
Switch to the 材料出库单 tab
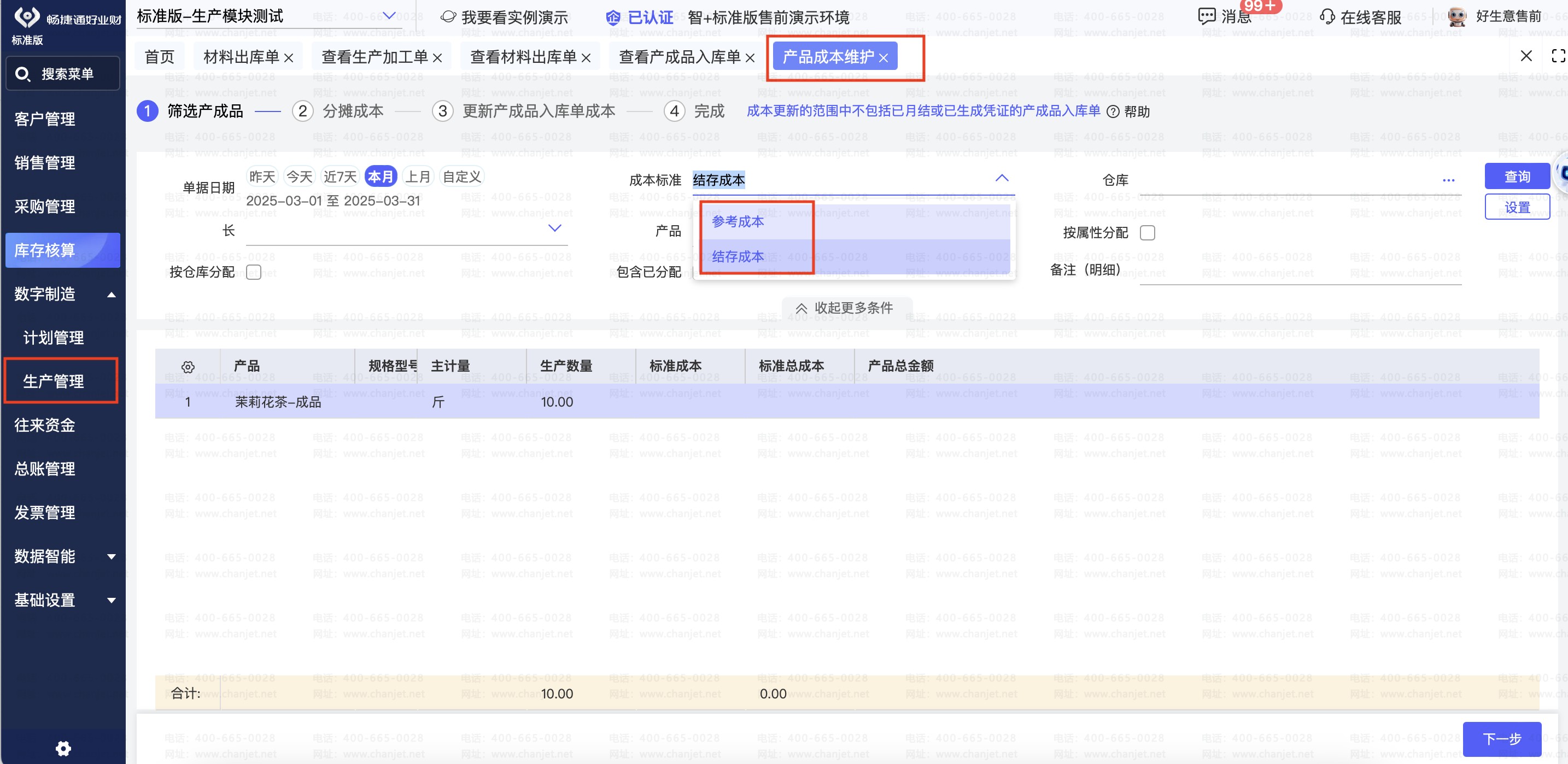click(x=242, y=57)
